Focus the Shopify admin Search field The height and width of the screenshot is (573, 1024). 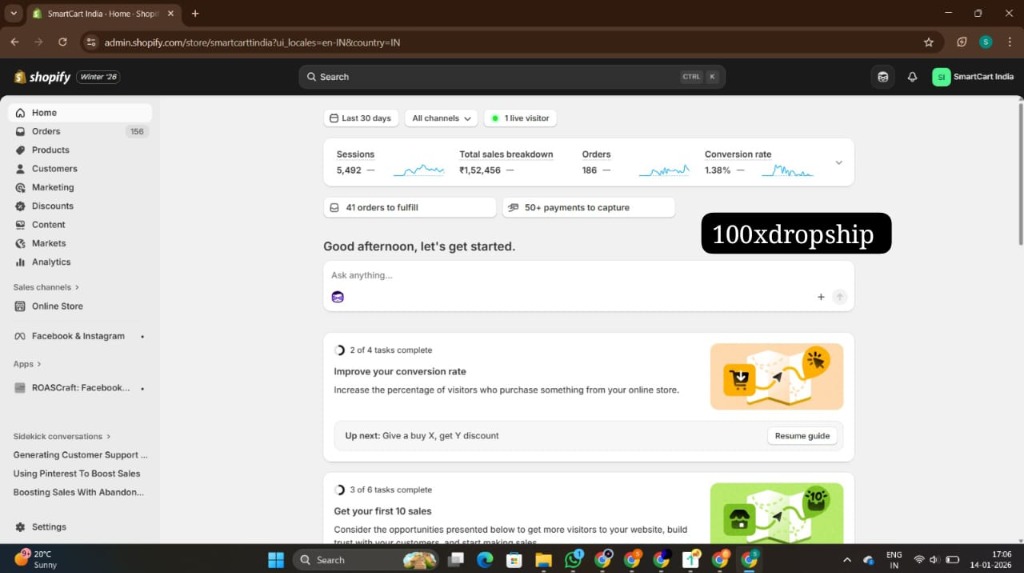[512, 76]
